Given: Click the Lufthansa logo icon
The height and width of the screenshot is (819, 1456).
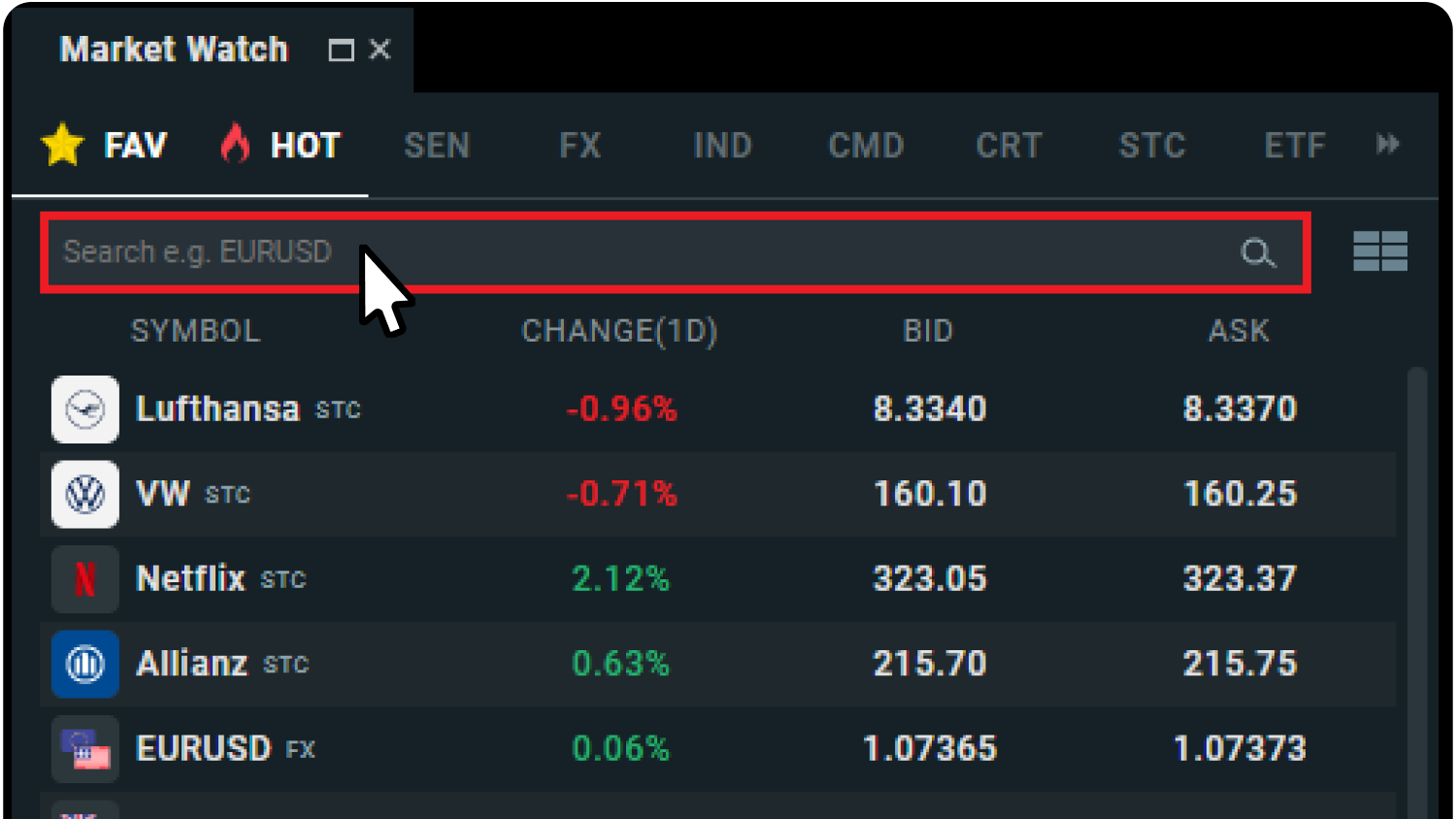Looking at the screenshot, I should pos(85,409).
